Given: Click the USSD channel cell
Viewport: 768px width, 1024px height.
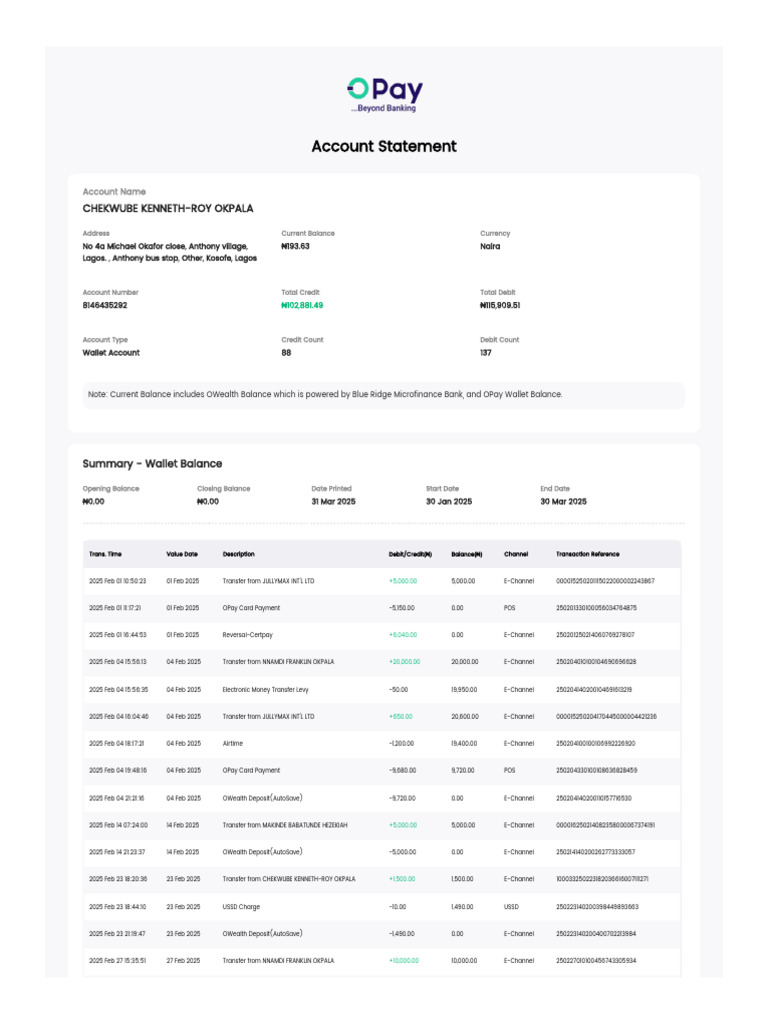Looking at the screenshot, I should 511,906.
